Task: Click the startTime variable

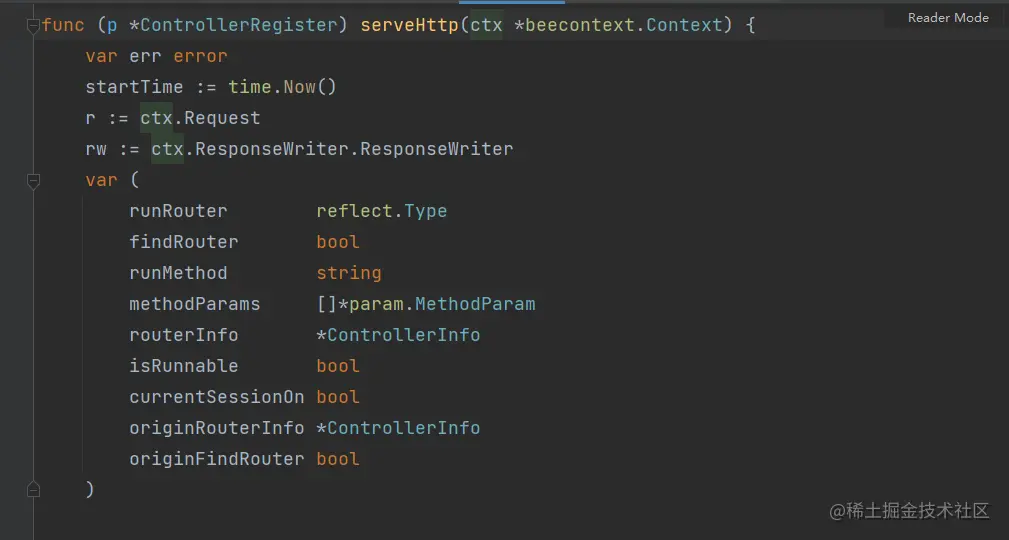Action: click(x=134, y=87)
